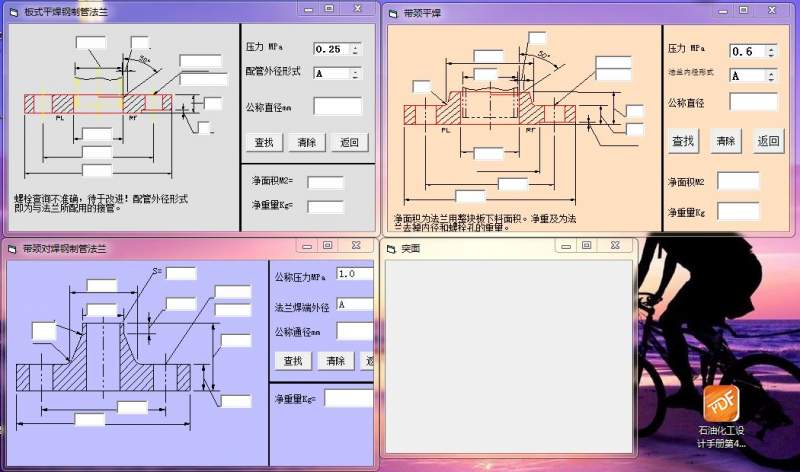Click the 带颈平焊 window title icon
The image size is (800, 472).
393,14
